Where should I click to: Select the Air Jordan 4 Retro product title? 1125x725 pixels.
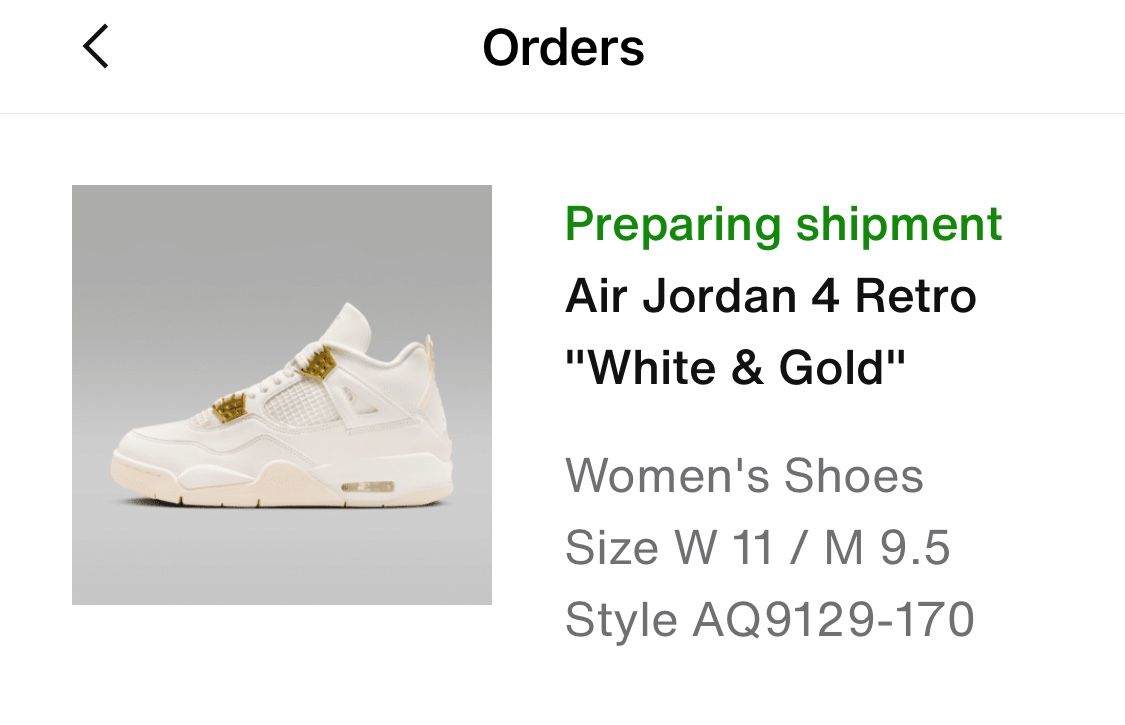[770, 296]
